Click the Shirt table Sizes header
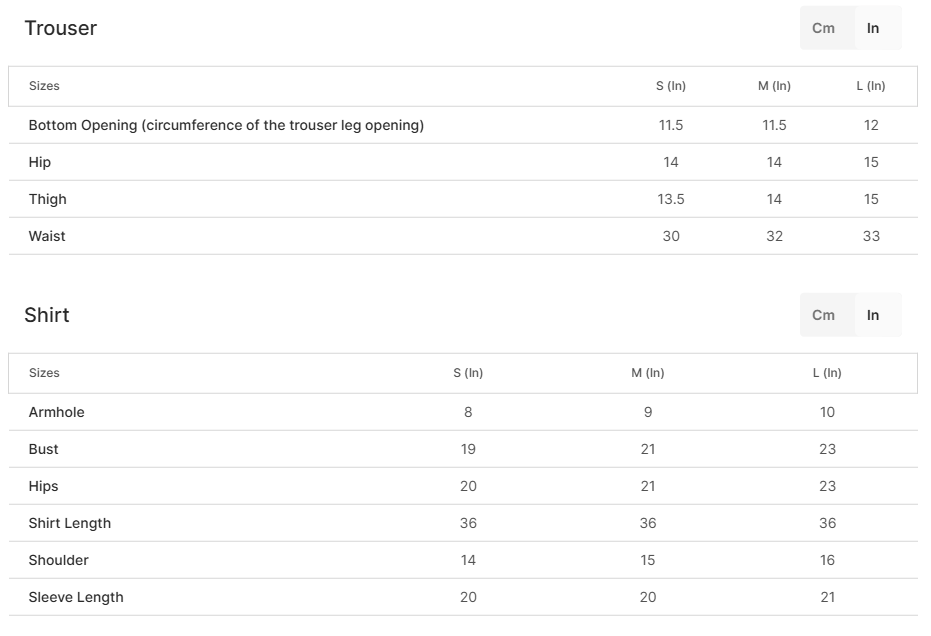The image size is (931, 636). click(x=45, y=372)
